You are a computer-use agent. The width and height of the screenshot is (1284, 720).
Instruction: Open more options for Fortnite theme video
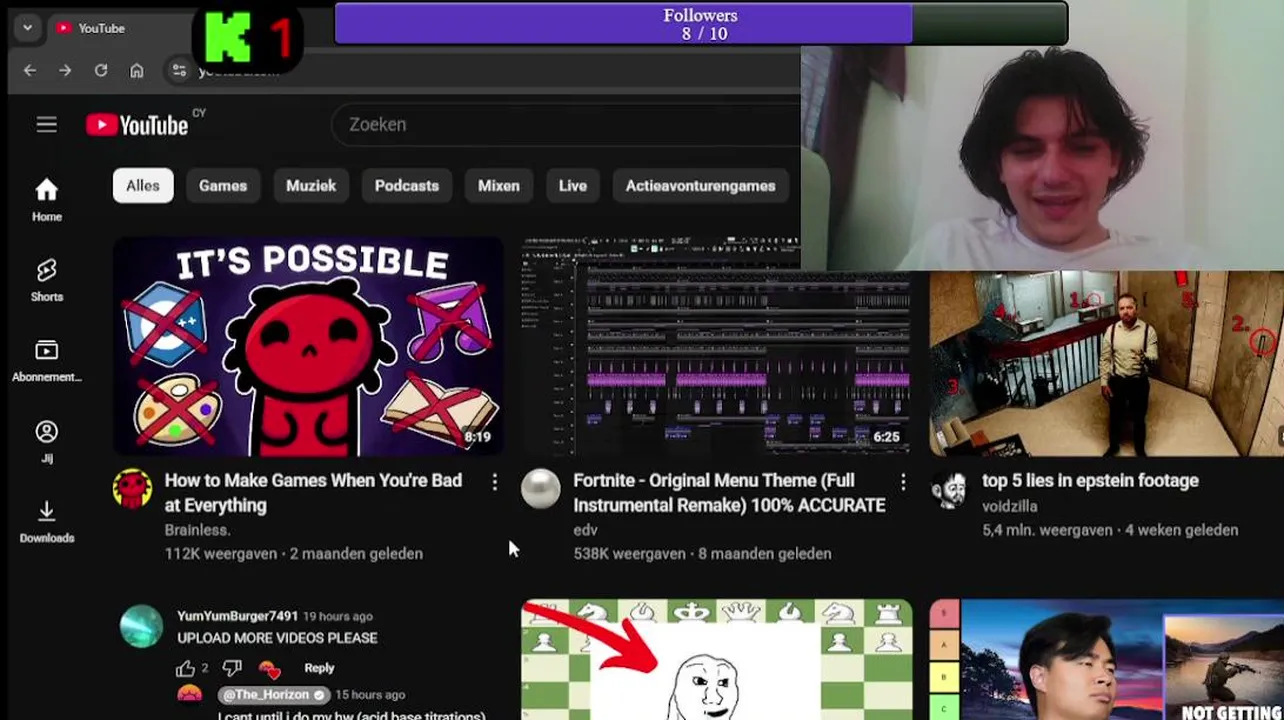coord(903,483)
